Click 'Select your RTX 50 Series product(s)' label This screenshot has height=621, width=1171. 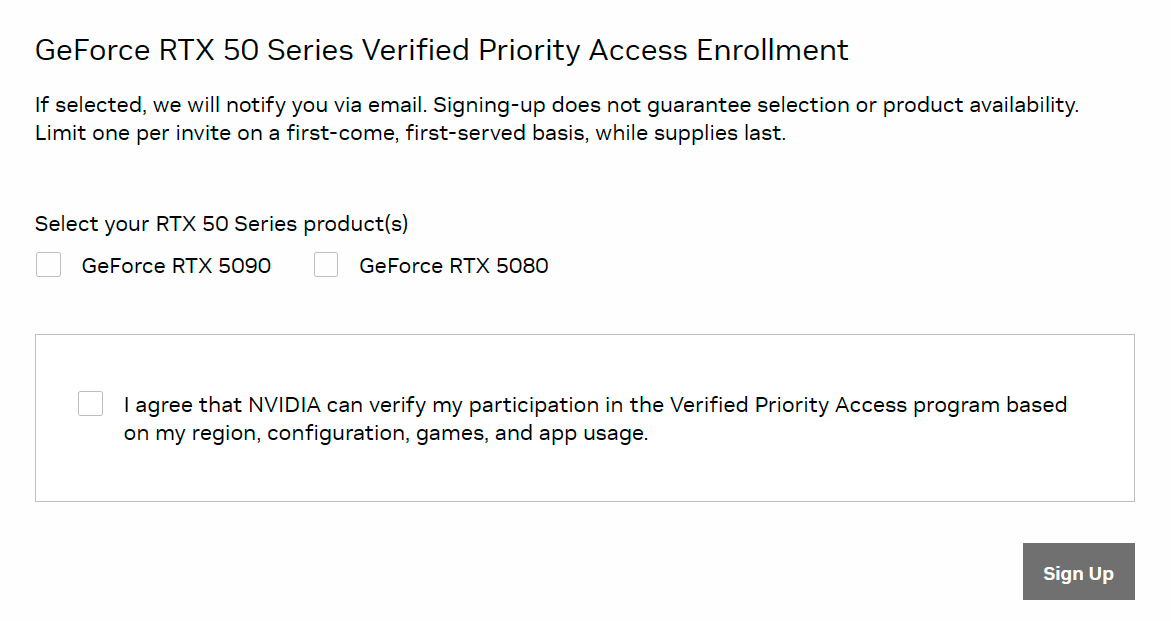coord(221,224)
